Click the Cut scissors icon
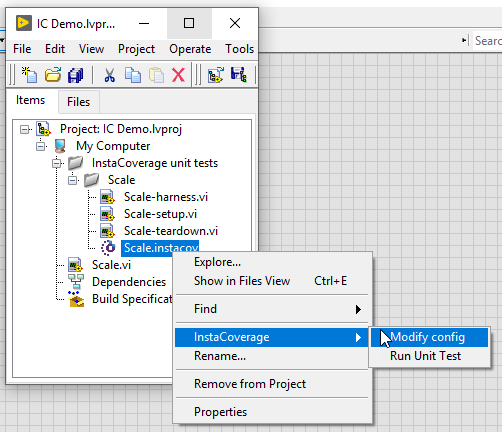This screenshot has height=432, width=502. (110, 75)
